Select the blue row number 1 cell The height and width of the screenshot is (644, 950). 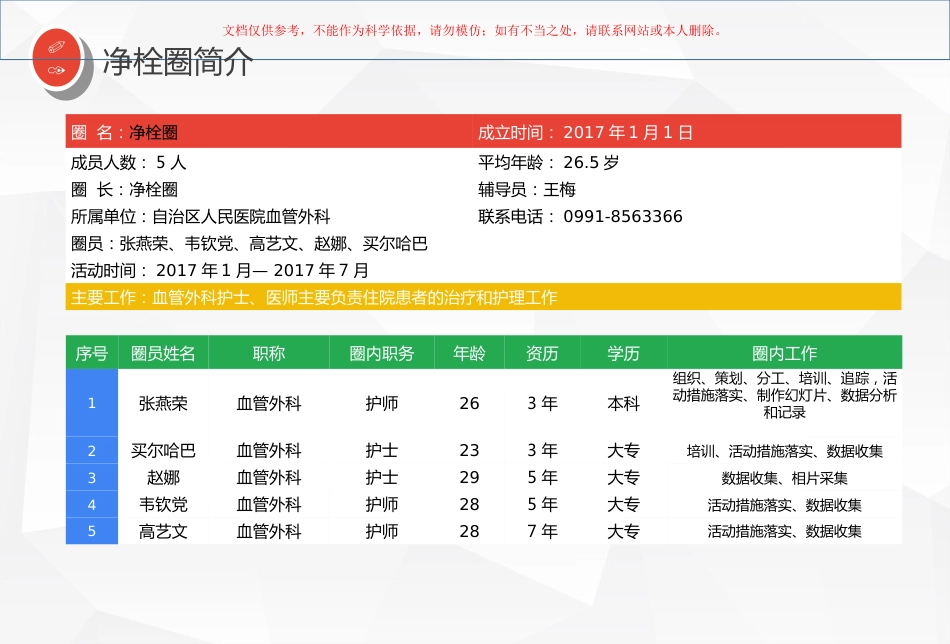coord(91,403)
